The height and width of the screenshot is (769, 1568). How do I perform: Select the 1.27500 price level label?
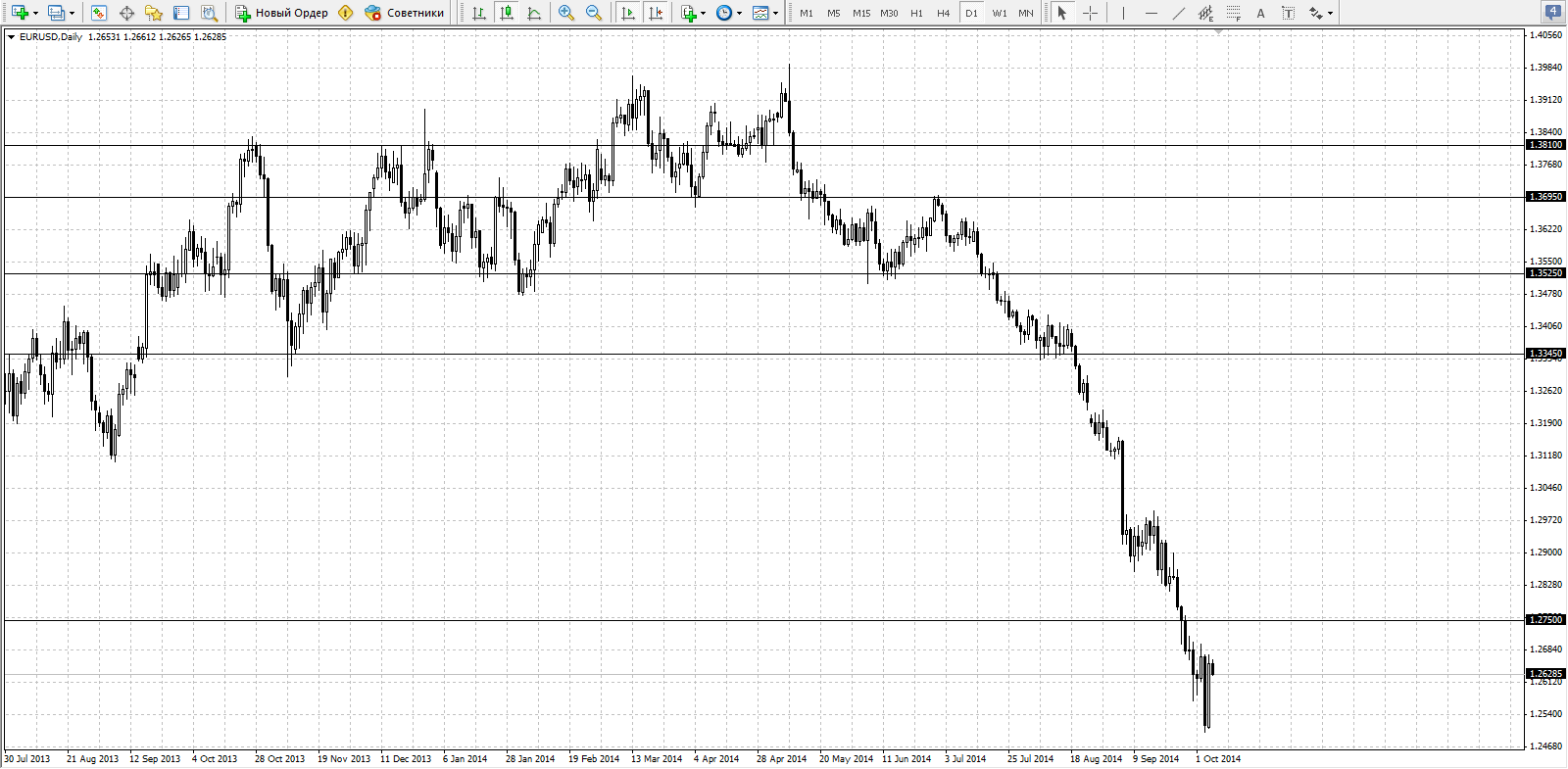tap(1546, 619)
